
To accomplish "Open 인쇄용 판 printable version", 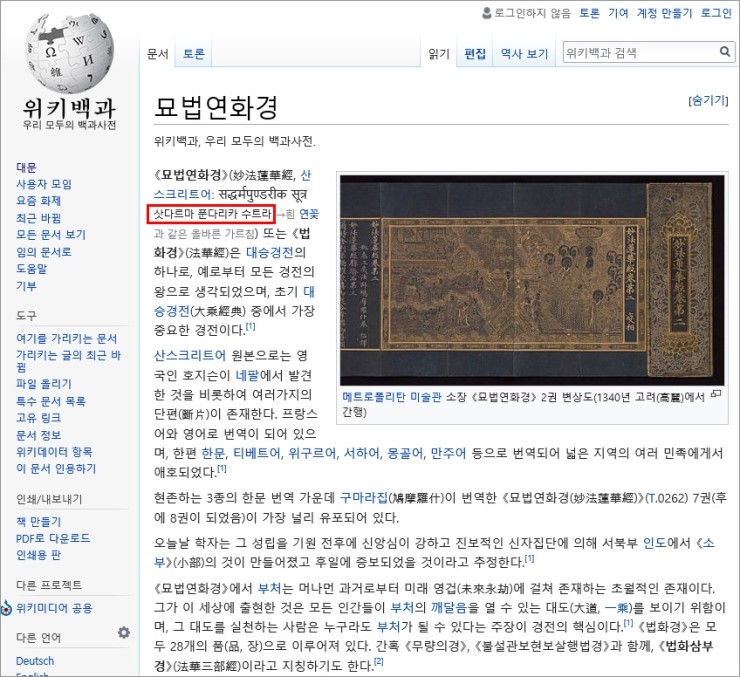I will coord(39,555).
